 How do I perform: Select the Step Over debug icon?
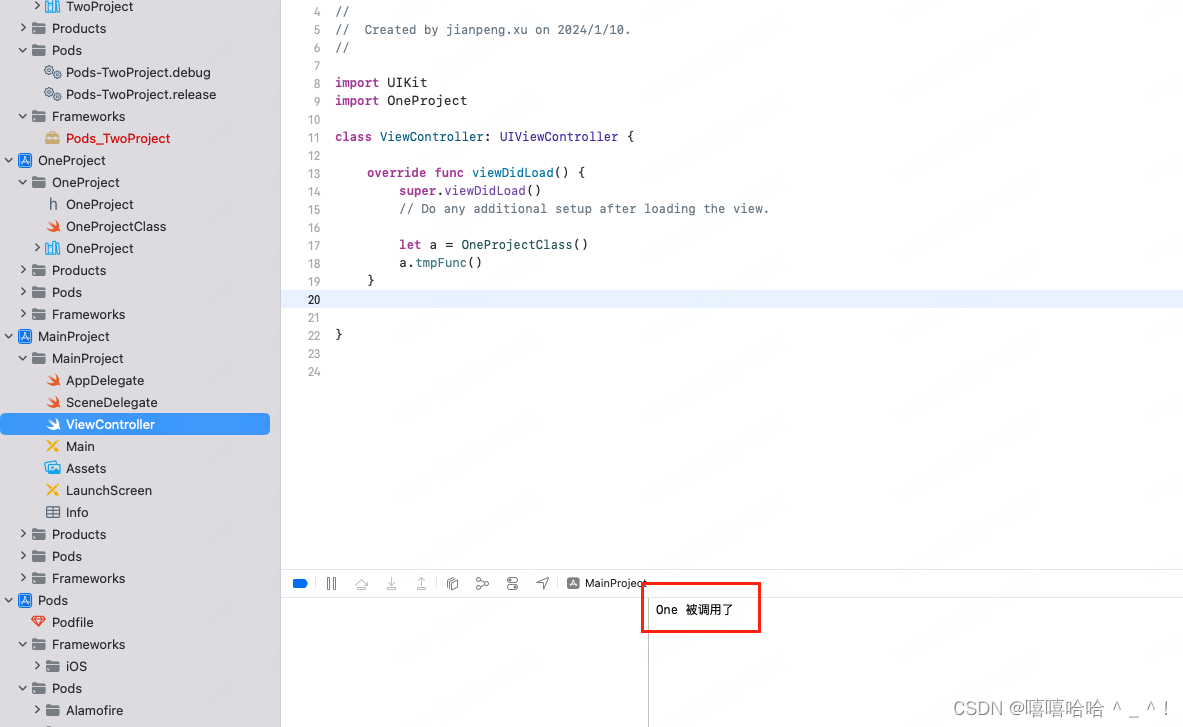click(361, 583)
